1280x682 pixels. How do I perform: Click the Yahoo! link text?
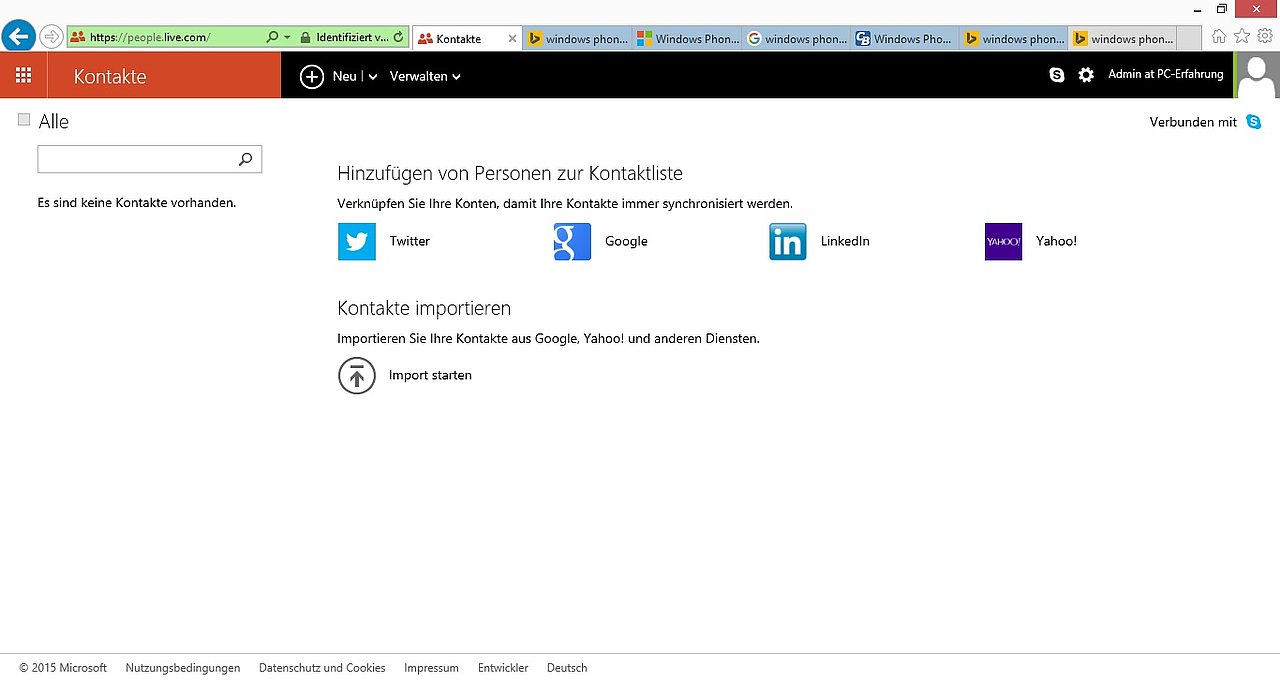[1056, 241]
